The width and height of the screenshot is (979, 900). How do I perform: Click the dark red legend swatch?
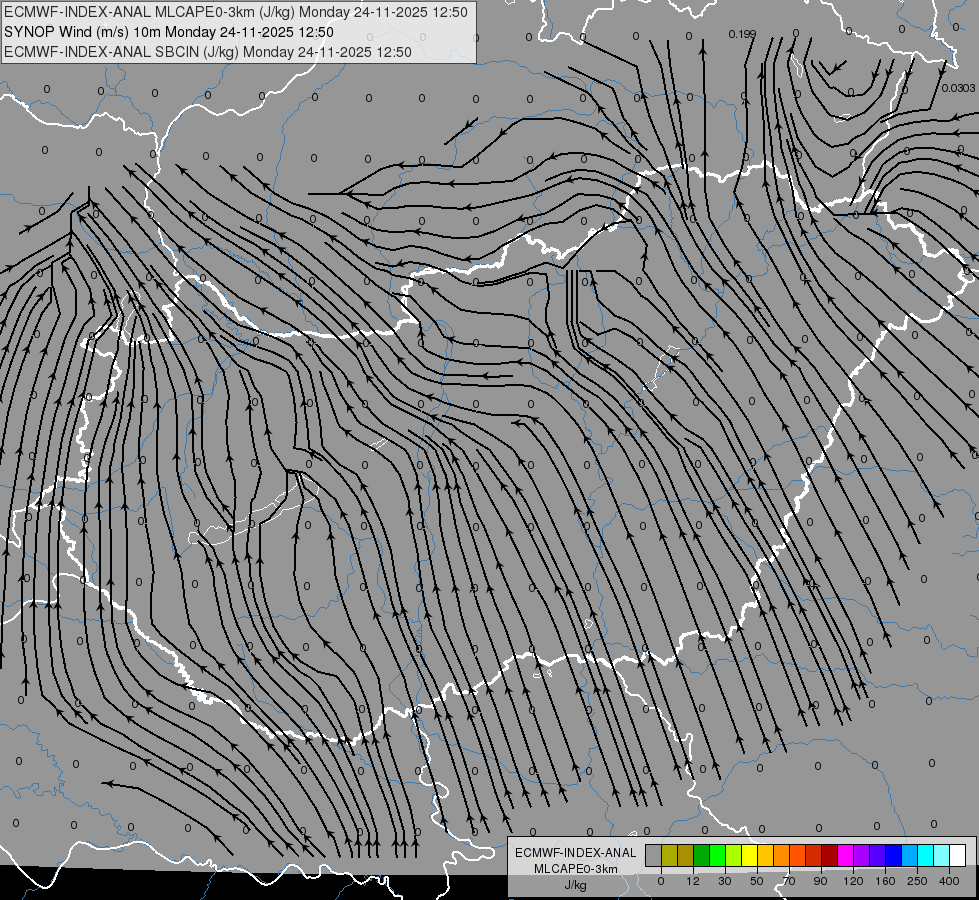point(829,855)
